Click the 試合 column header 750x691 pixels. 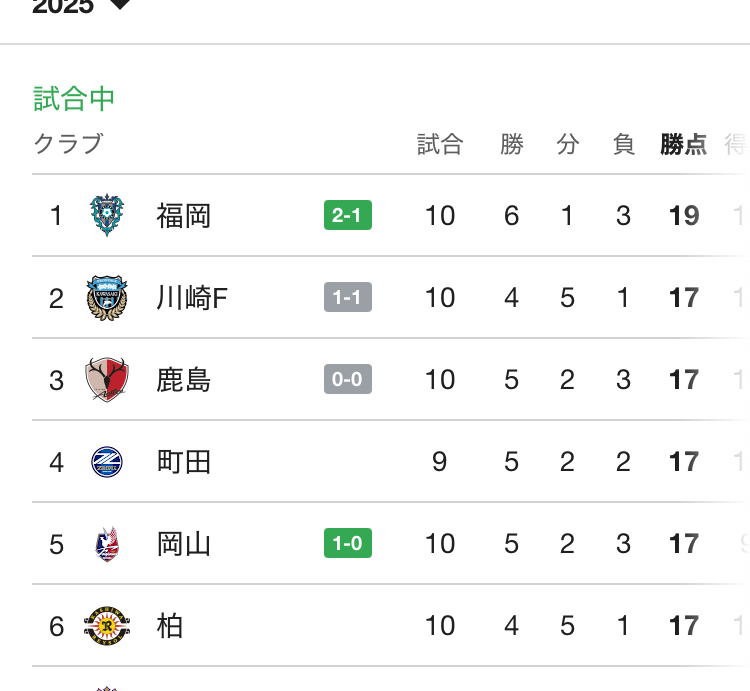pyautogui.click(x=440, y=144)
